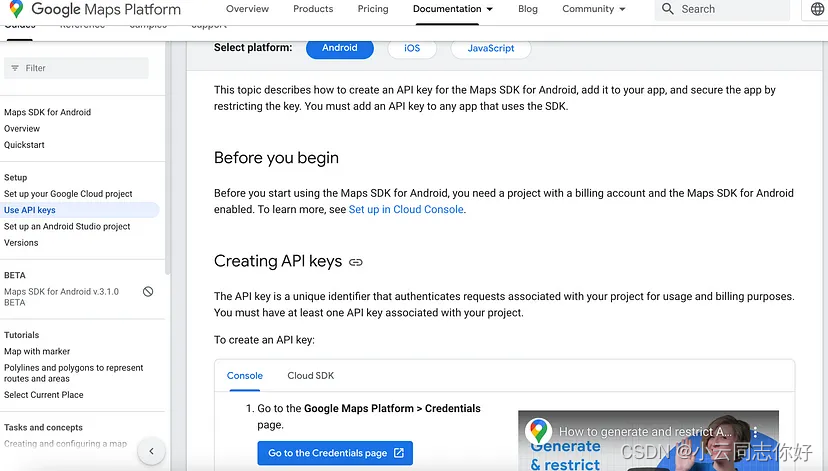Switch to the Cloud SDK tab
Screen dimensions: 828x471
click(x=310, y=375)
